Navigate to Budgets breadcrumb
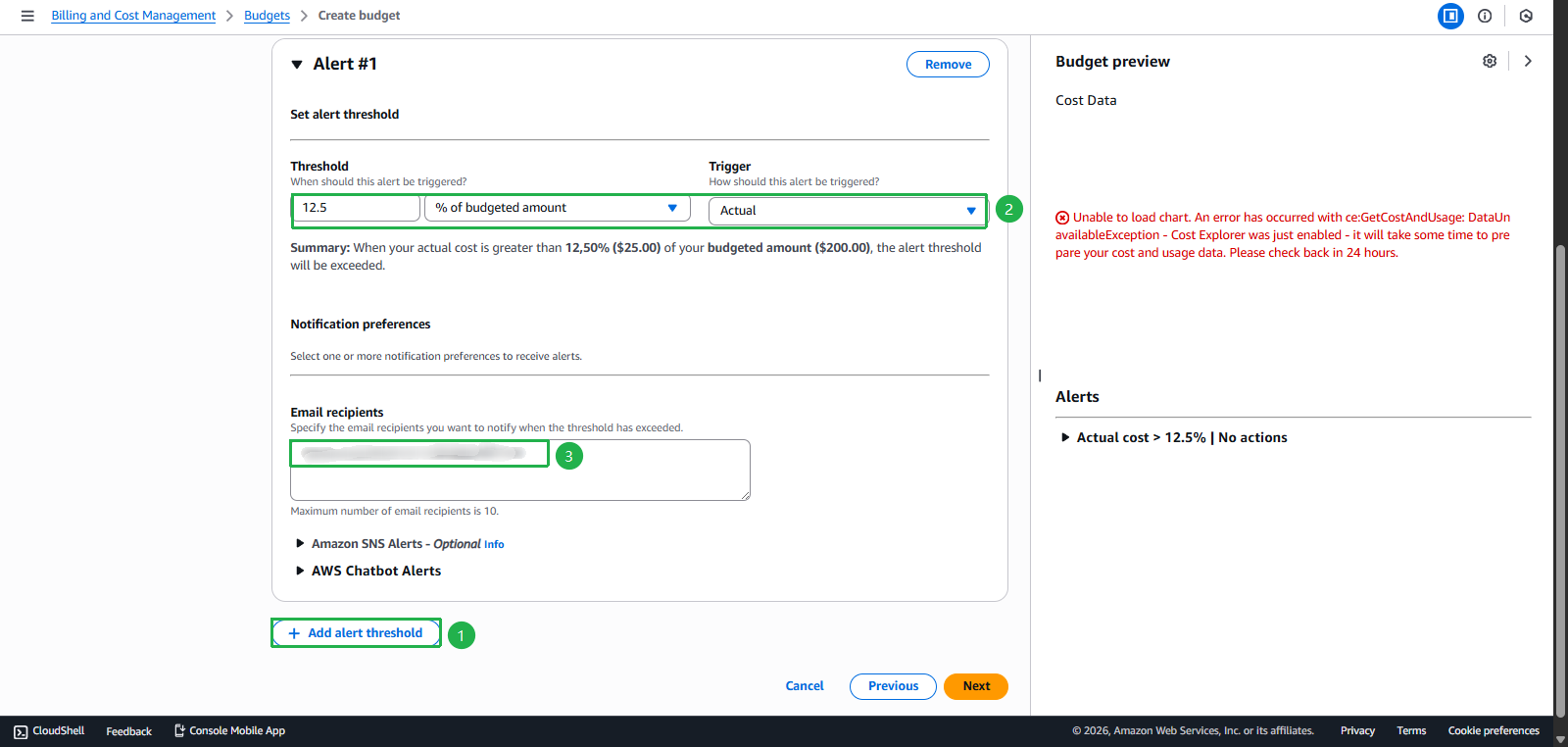 (x=267, y=16)
